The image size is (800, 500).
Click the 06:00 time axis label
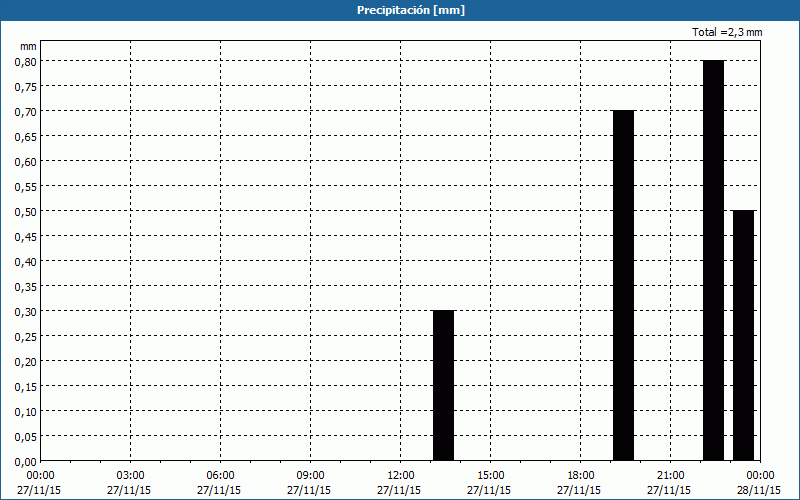pos(220,476)
